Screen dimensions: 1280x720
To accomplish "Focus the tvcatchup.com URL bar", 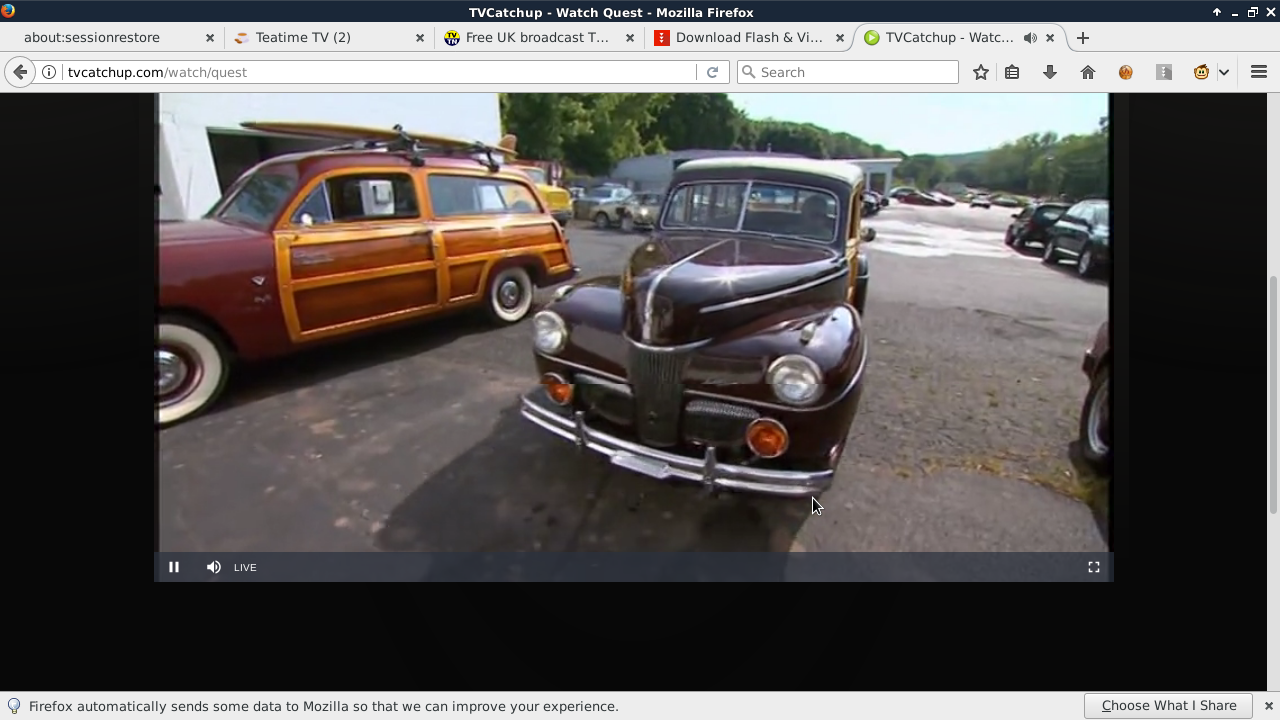I will (x=380, y=72).
